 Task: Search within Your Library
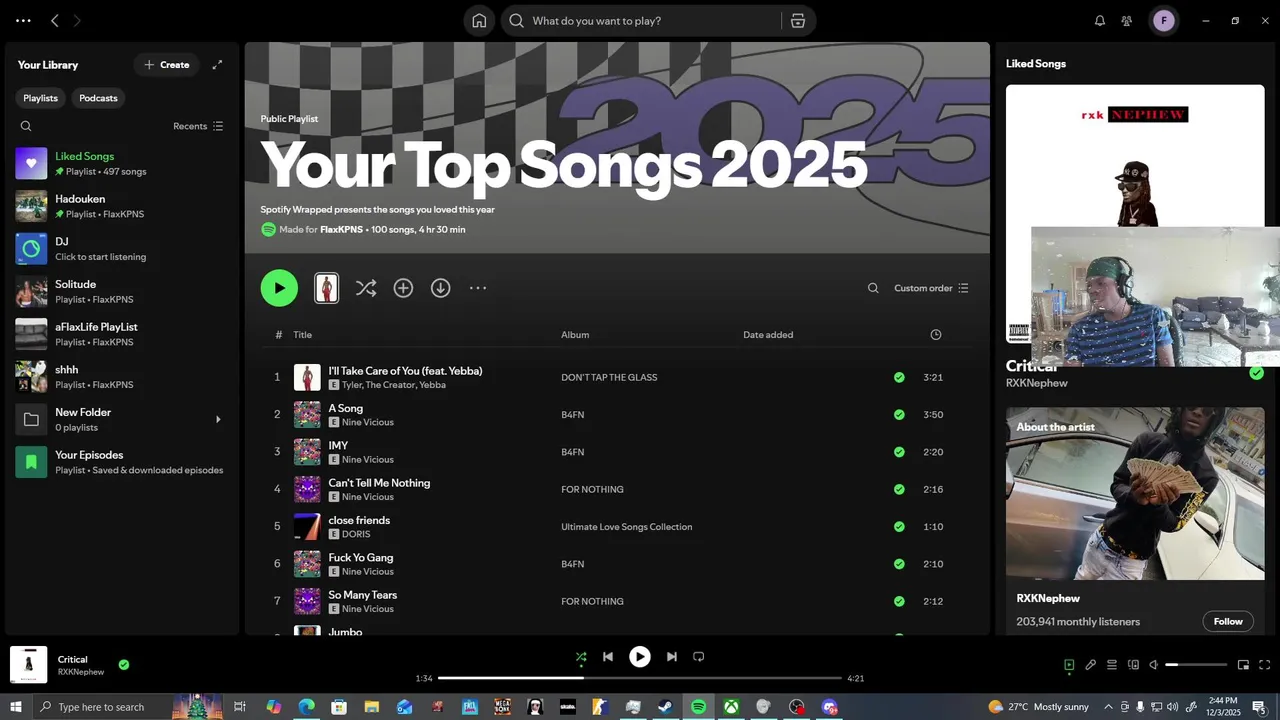coord(26,126)
